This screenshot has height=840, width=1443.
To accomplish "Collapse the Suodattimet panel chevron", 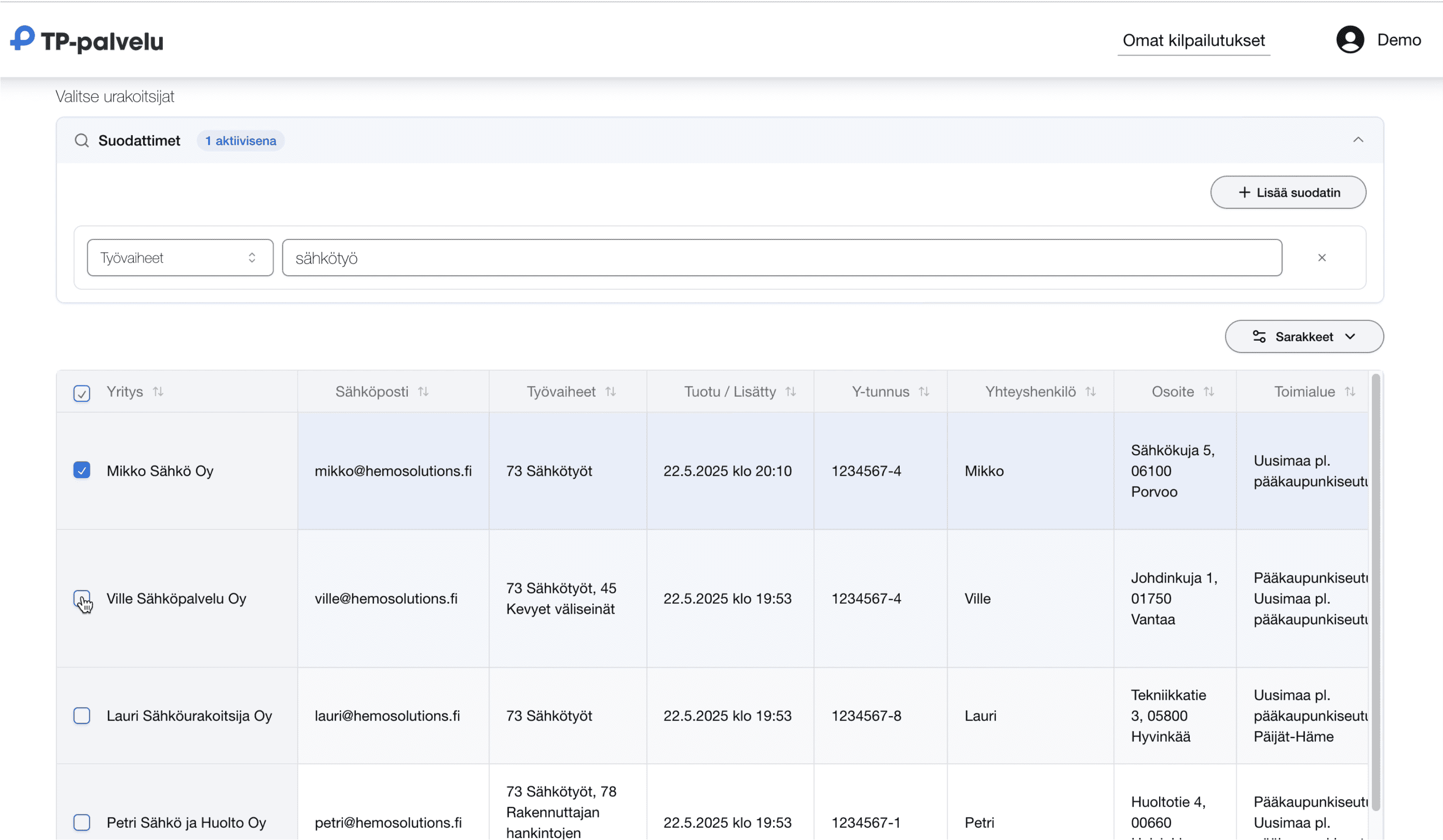I will coord(1358,140).
